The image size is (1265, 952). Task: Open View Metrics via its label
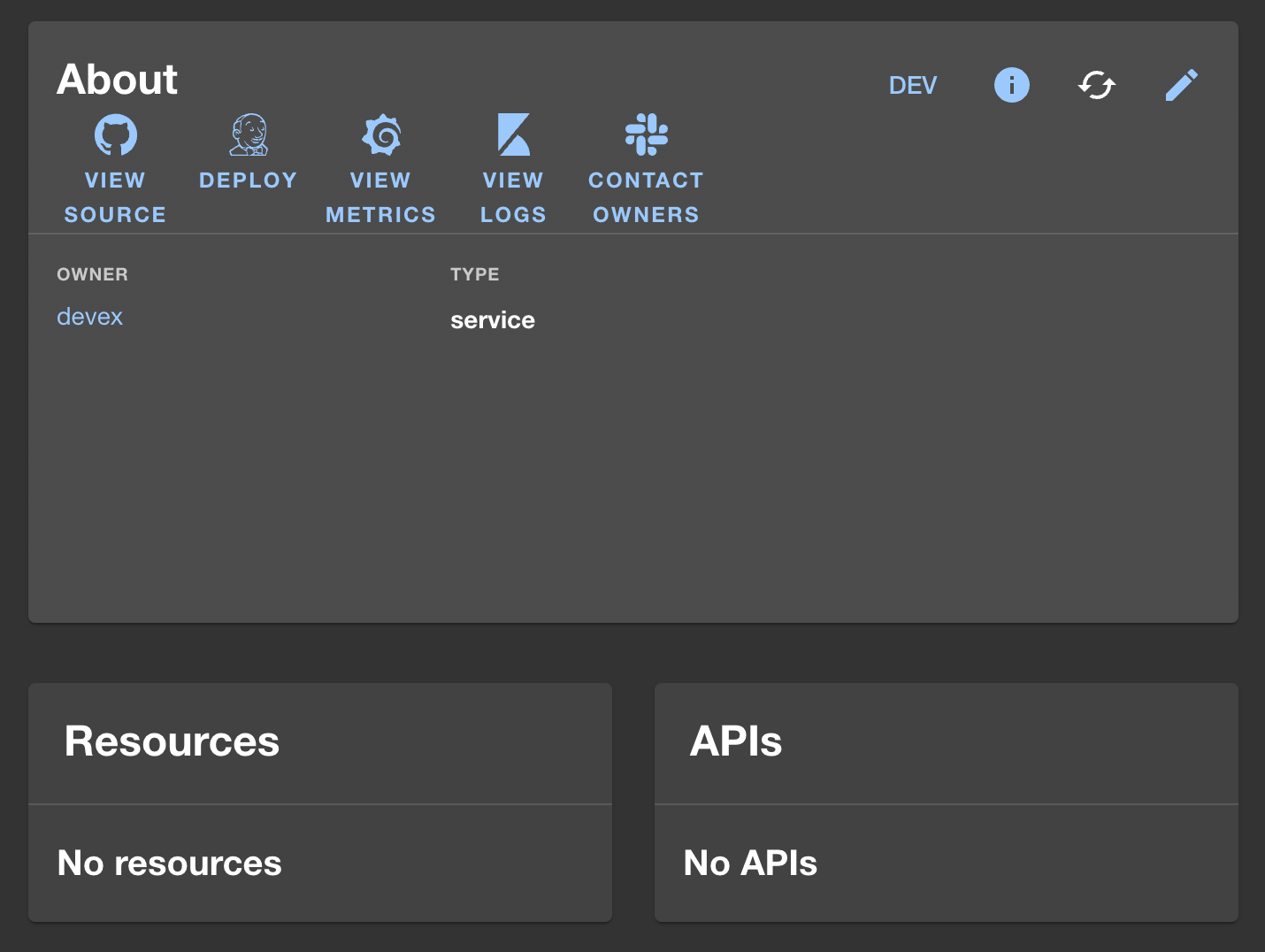click(380, 196)
